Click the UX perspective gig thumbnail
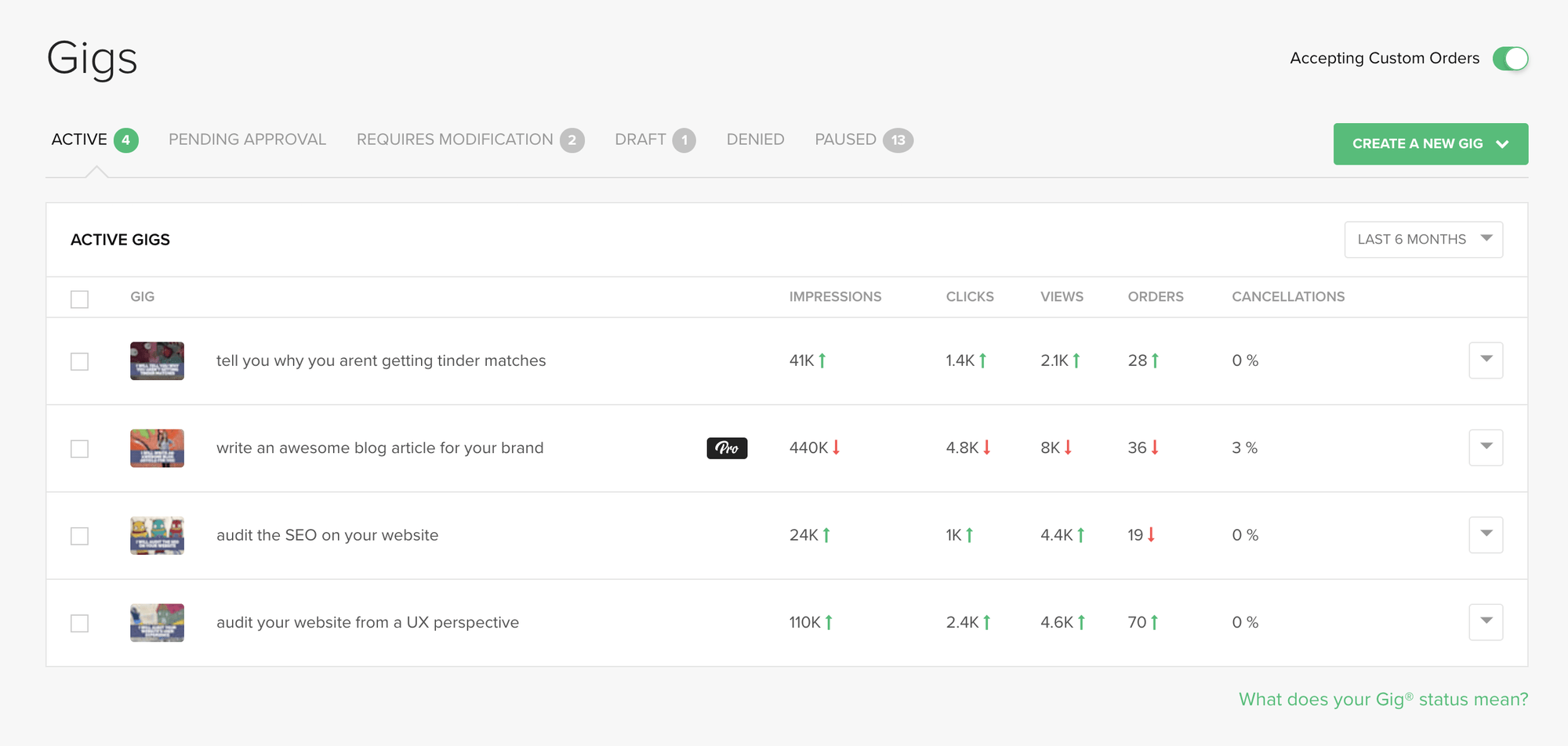This screenshot has height=746, width=1568. click(x=157, y=623)
